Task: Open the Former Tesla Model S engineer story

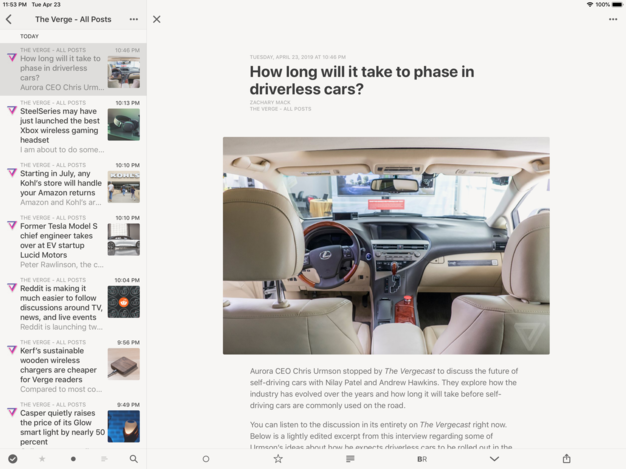Action: 73,243
